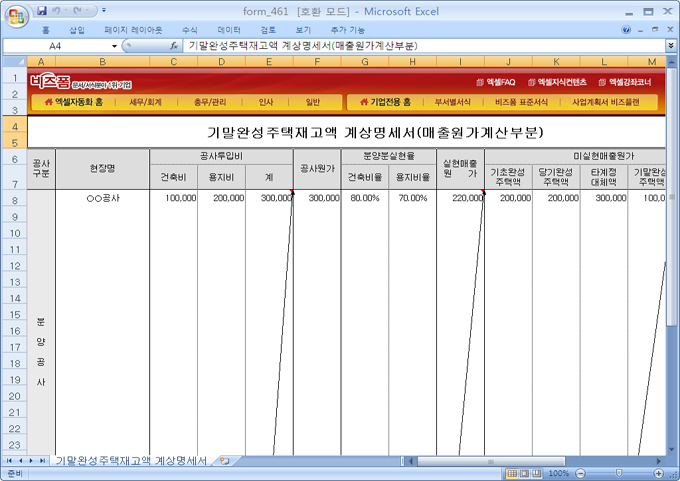Open the 수식 ribbon tab
This screenshot has height=481, width=680.
[x=190, y=30]
